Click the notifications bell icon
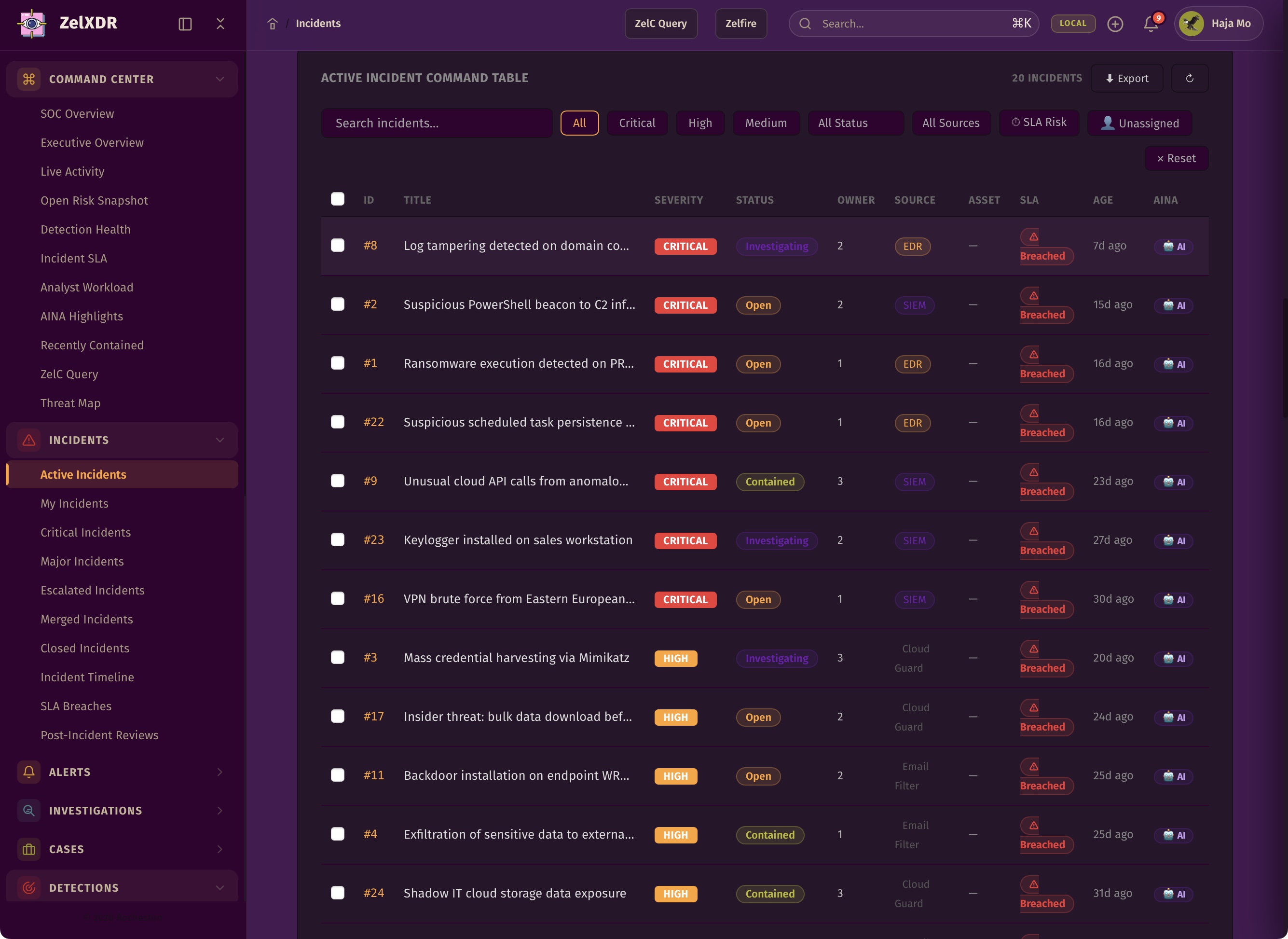Screen dimensions: 1288x939 [1151, 24]
